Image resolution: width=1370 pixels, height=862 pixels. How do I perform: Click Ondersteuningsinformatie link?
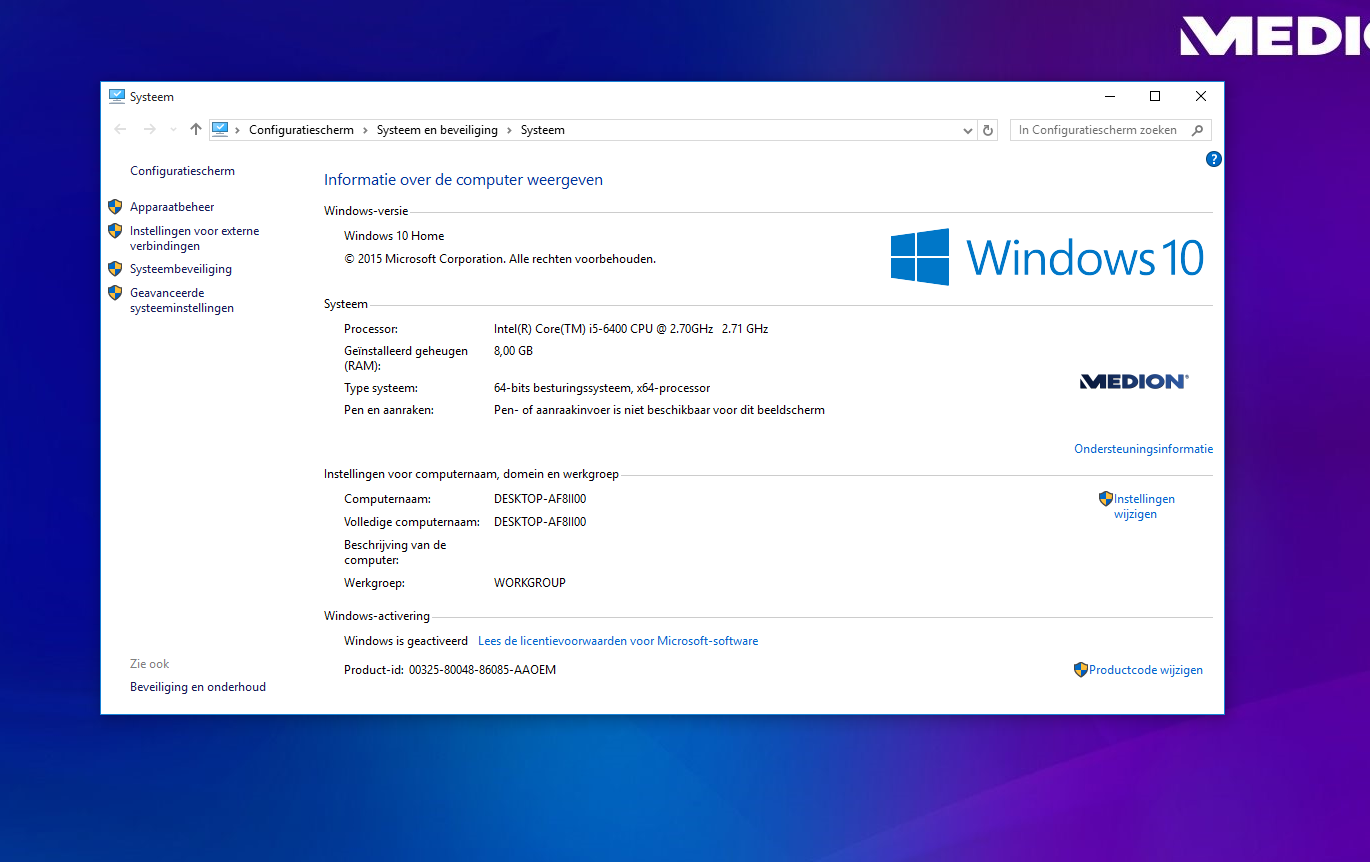(1143, 449)
